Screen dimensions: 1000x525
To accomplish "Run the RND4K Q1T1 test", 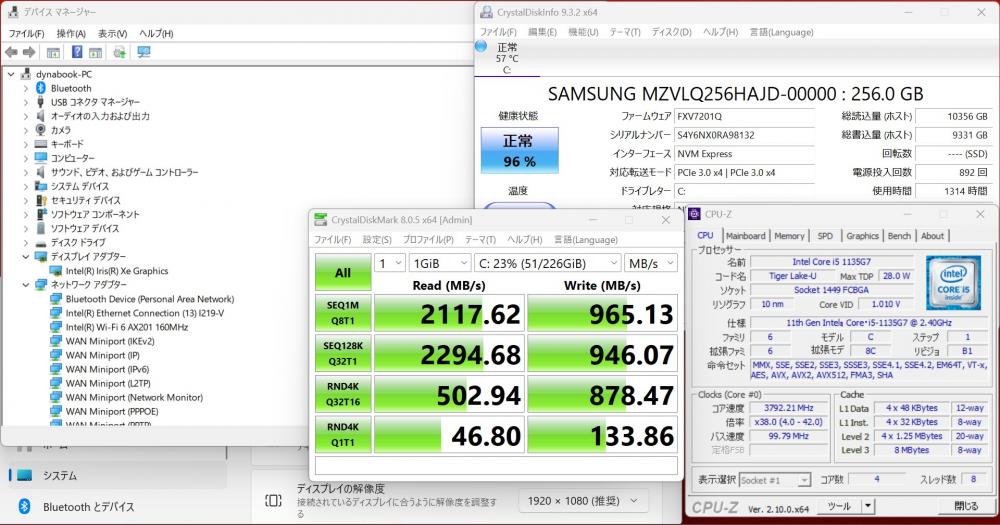I will (343, 434).
